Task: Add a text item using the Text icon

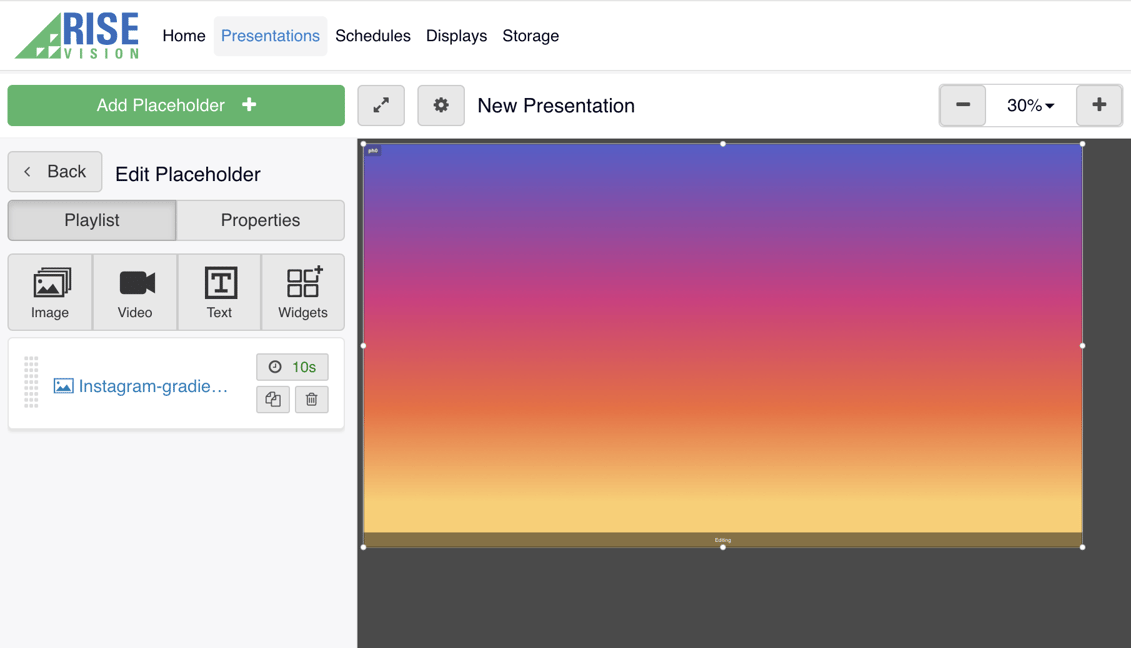Action: tap(218, 291)
